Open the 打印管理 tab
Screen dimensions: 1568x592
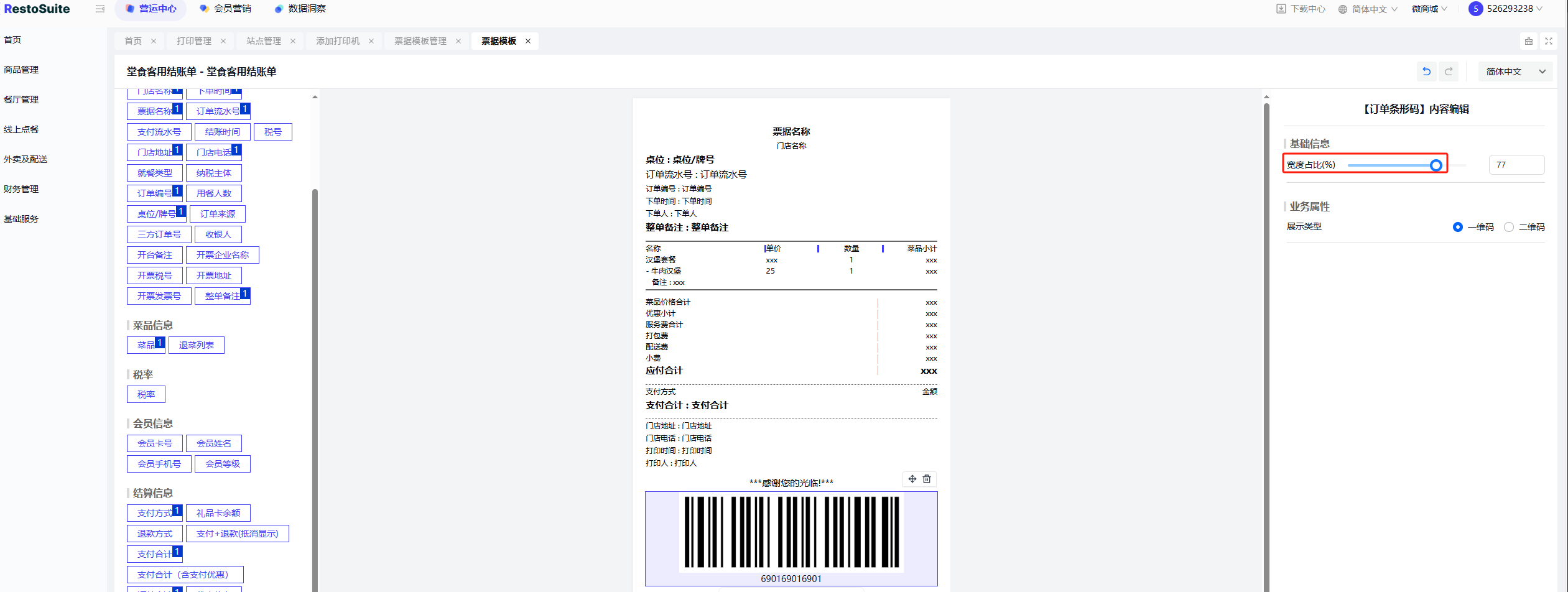coord(194,41)
